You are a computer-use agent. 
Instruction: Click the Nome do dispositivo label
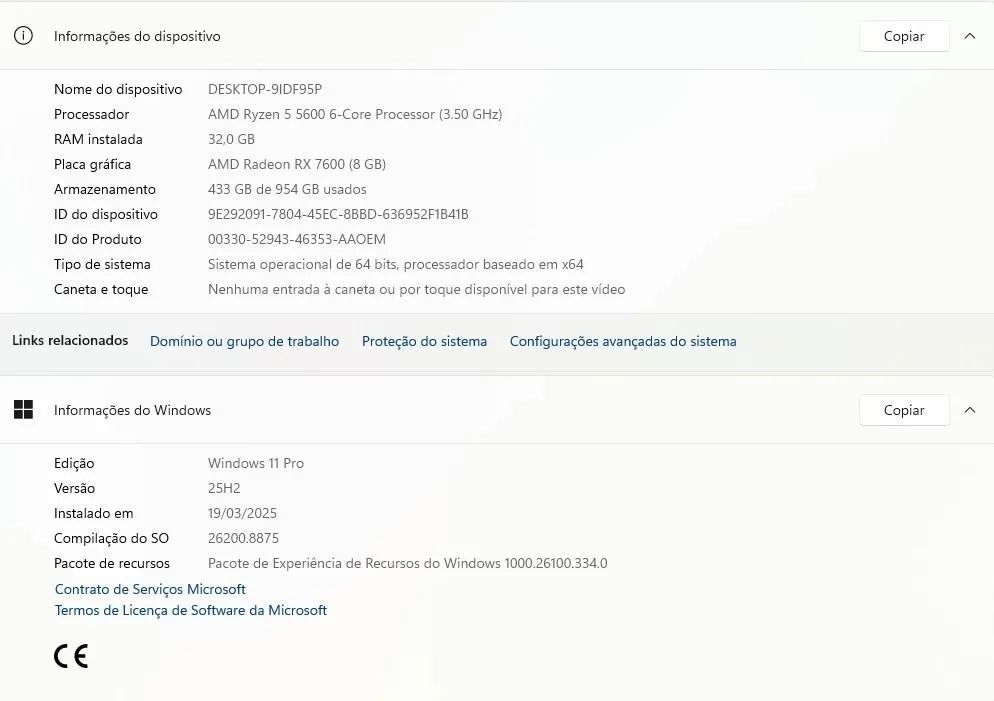(x=118, y=89)
